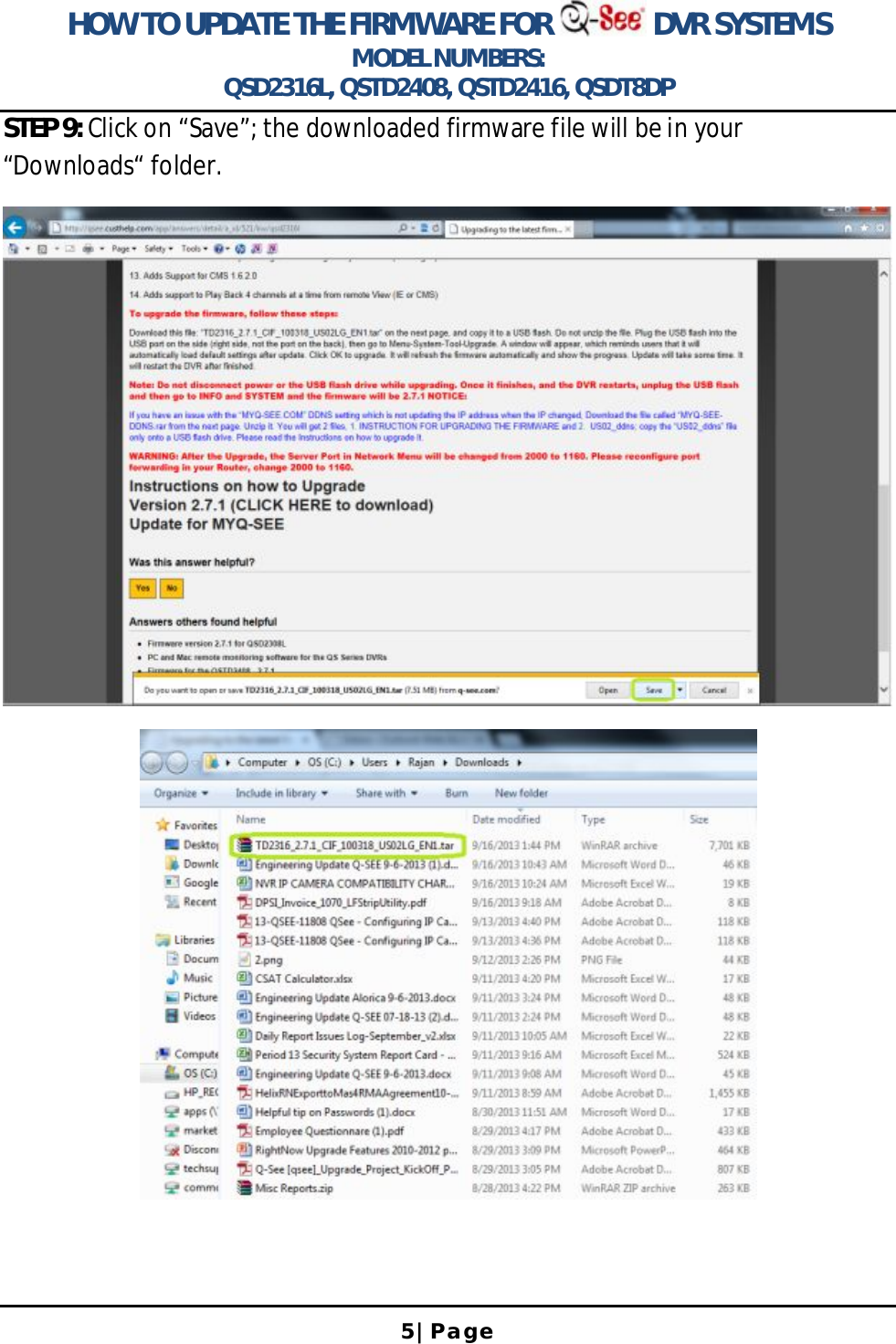Image resolution: width=896 pixels, height=1344 pixels.
Task: Select the Pictures library icon in the sidebar
Action: 171,997
